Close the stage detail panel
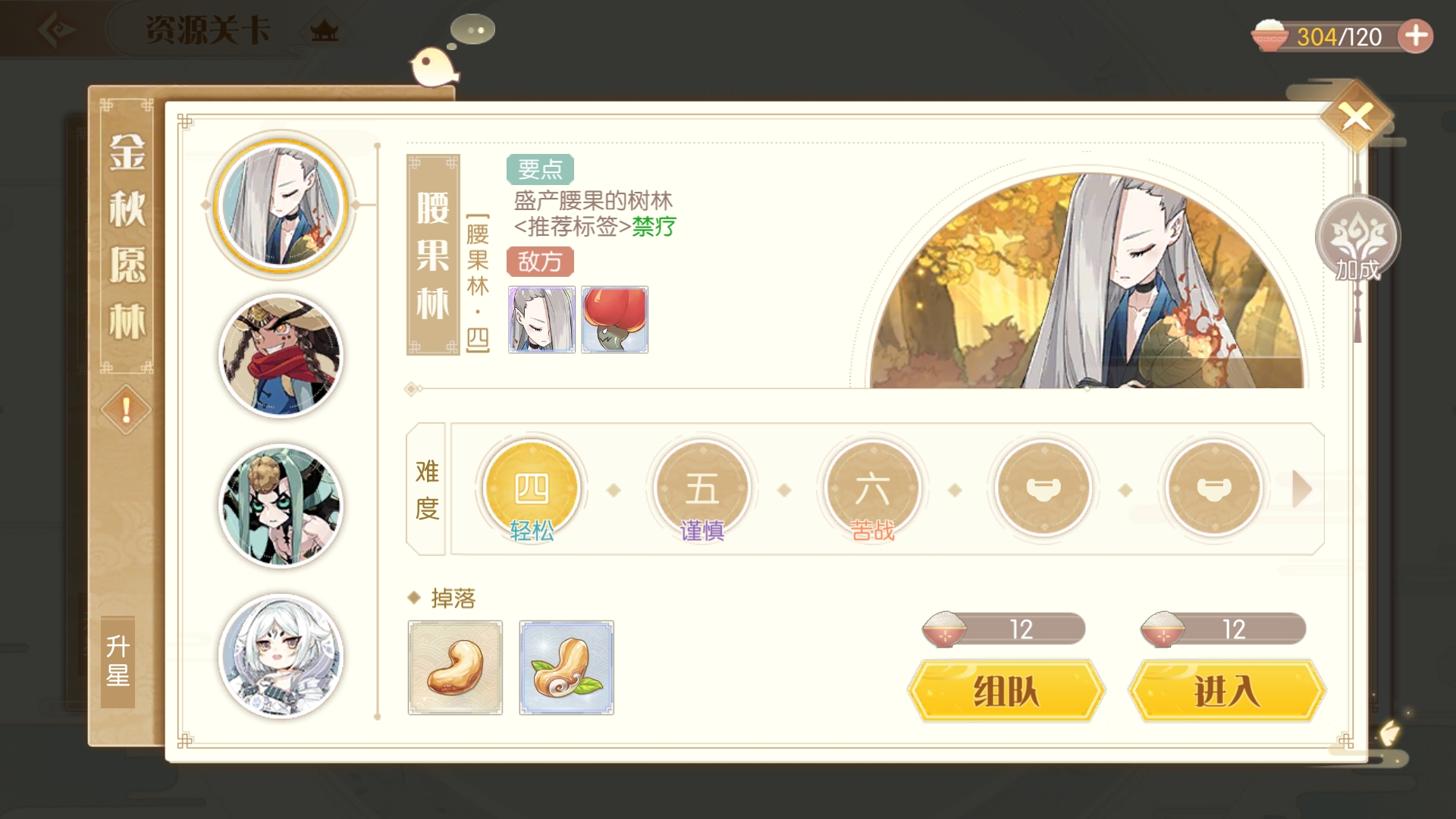 [x=1356, y=118]
